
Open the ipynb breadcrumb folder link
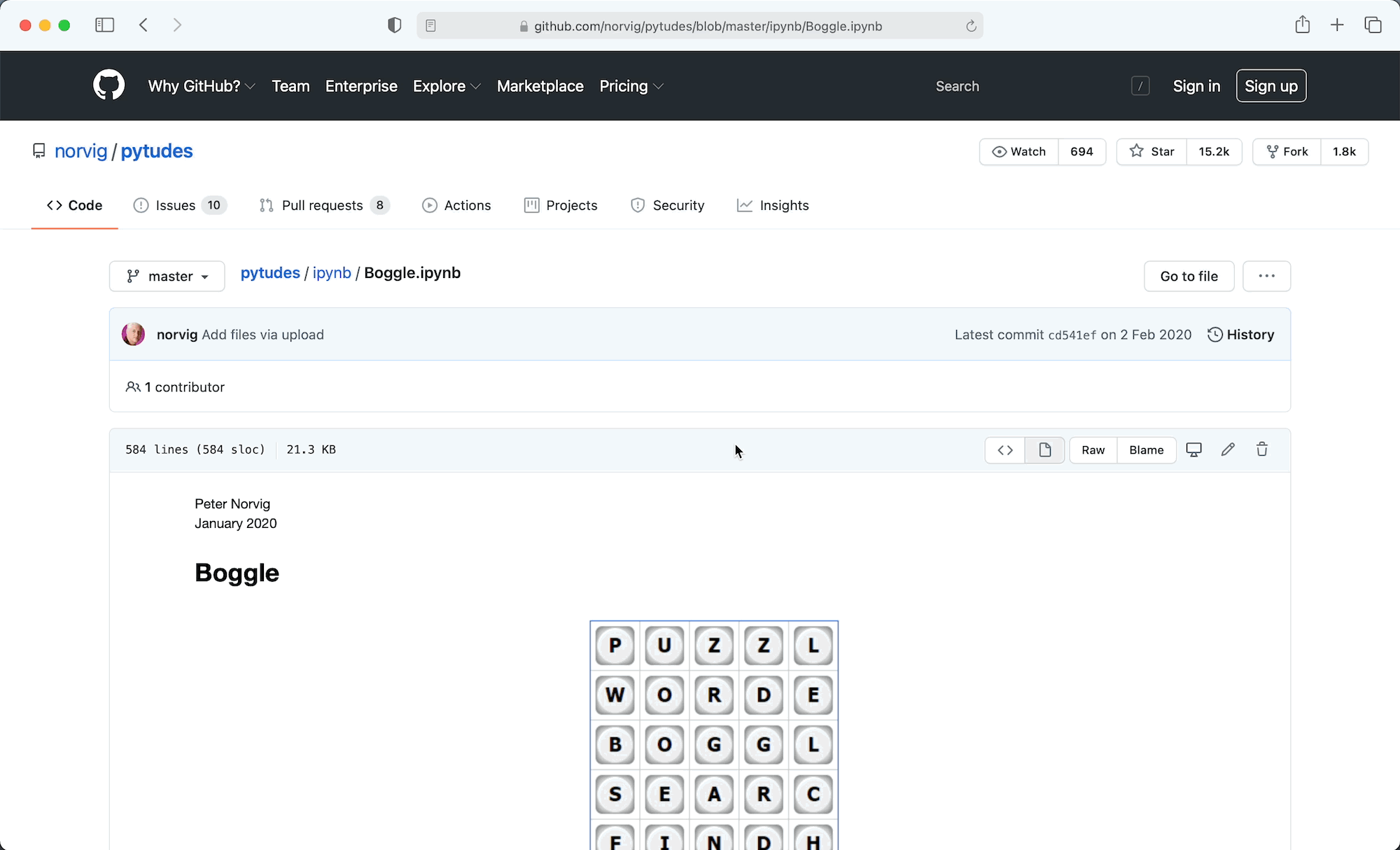(x=332, y=273)
